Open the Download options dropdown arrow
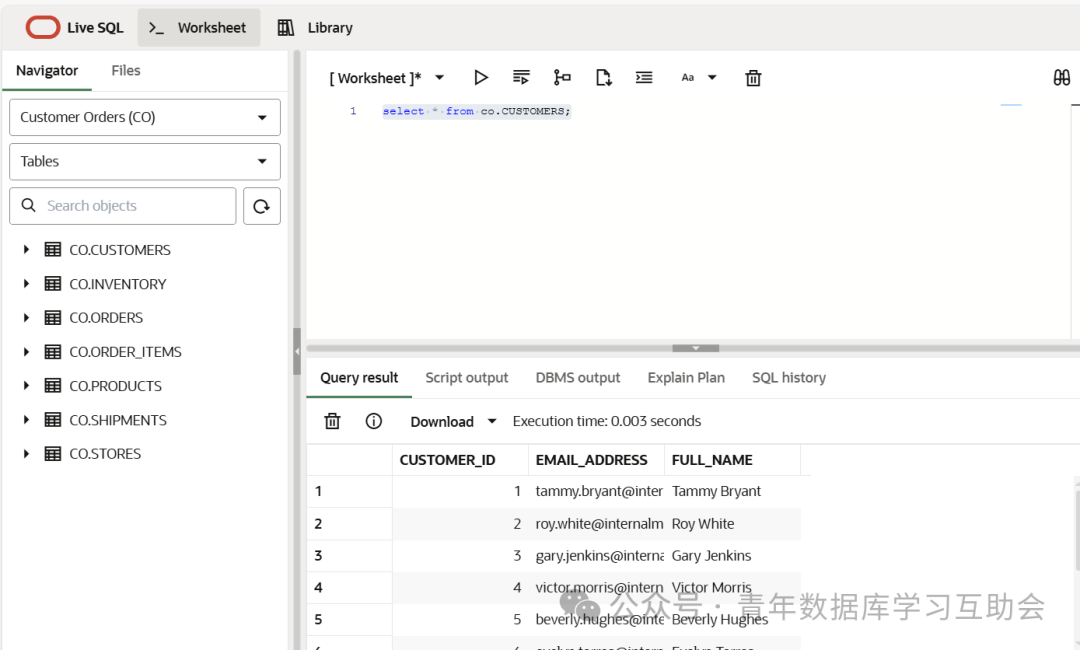The height and width of the screenshot is (650, 1080). (x=492, y=421)
